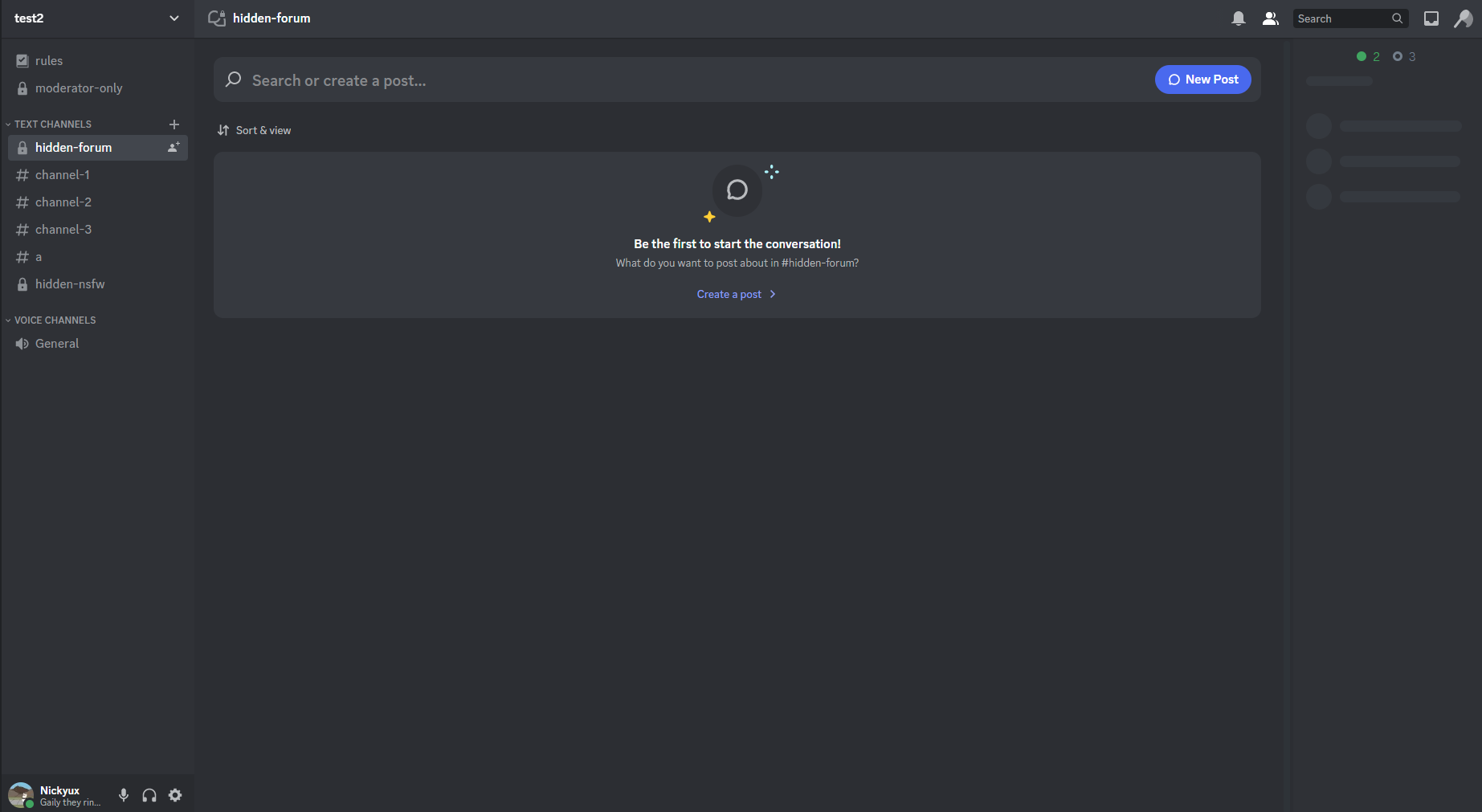Open the rules channel
This screenshot has width=1482, height=812.
point(97,60)
